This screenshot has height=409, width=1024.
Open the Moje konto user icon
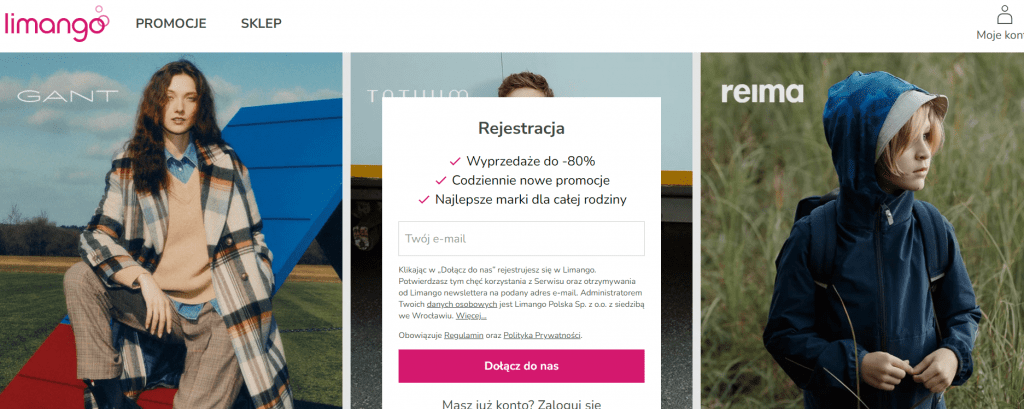tap(1004, 14)
